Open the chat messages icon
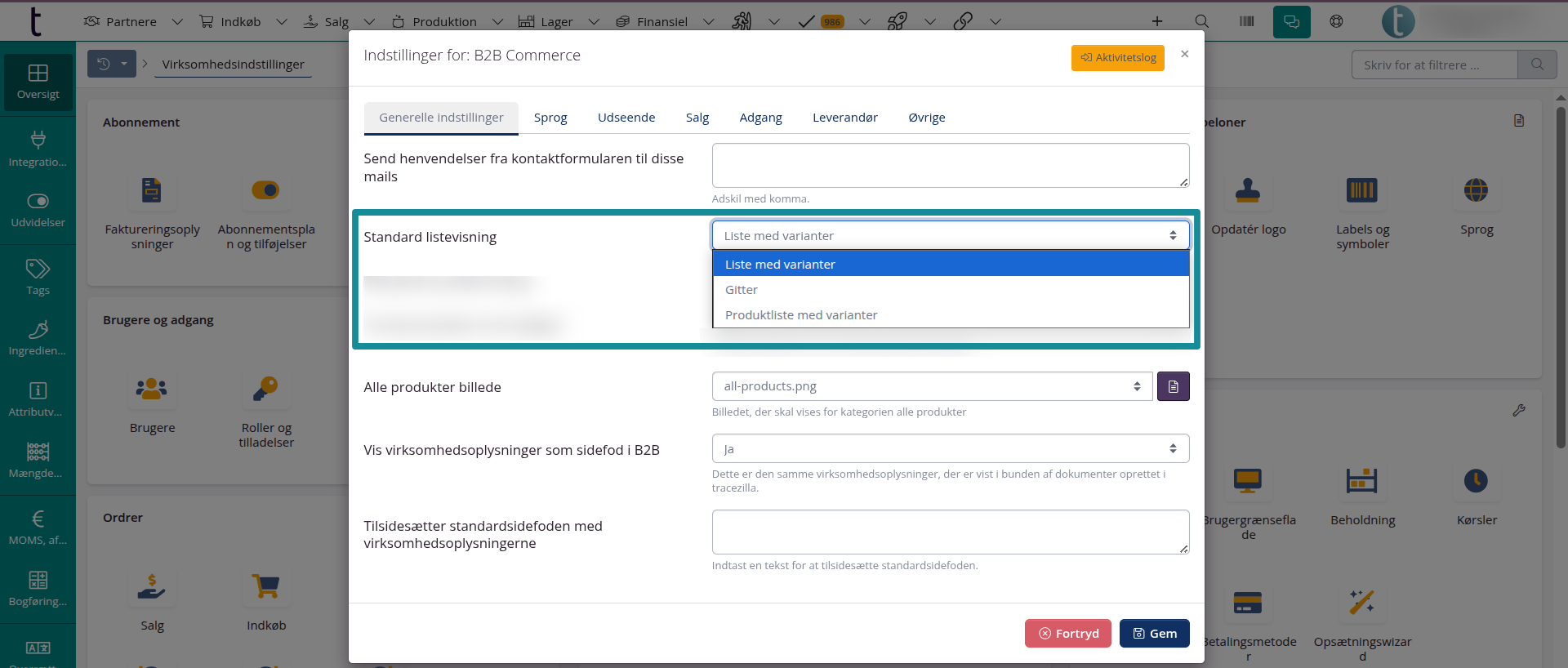This screenshot has width=1568, height=668. 1291,22
